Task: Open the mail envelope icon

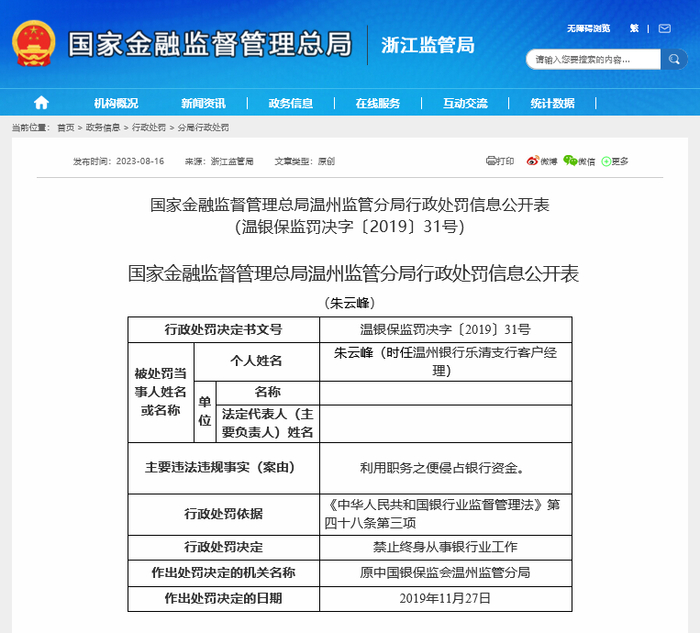Action: pos(665,29)
